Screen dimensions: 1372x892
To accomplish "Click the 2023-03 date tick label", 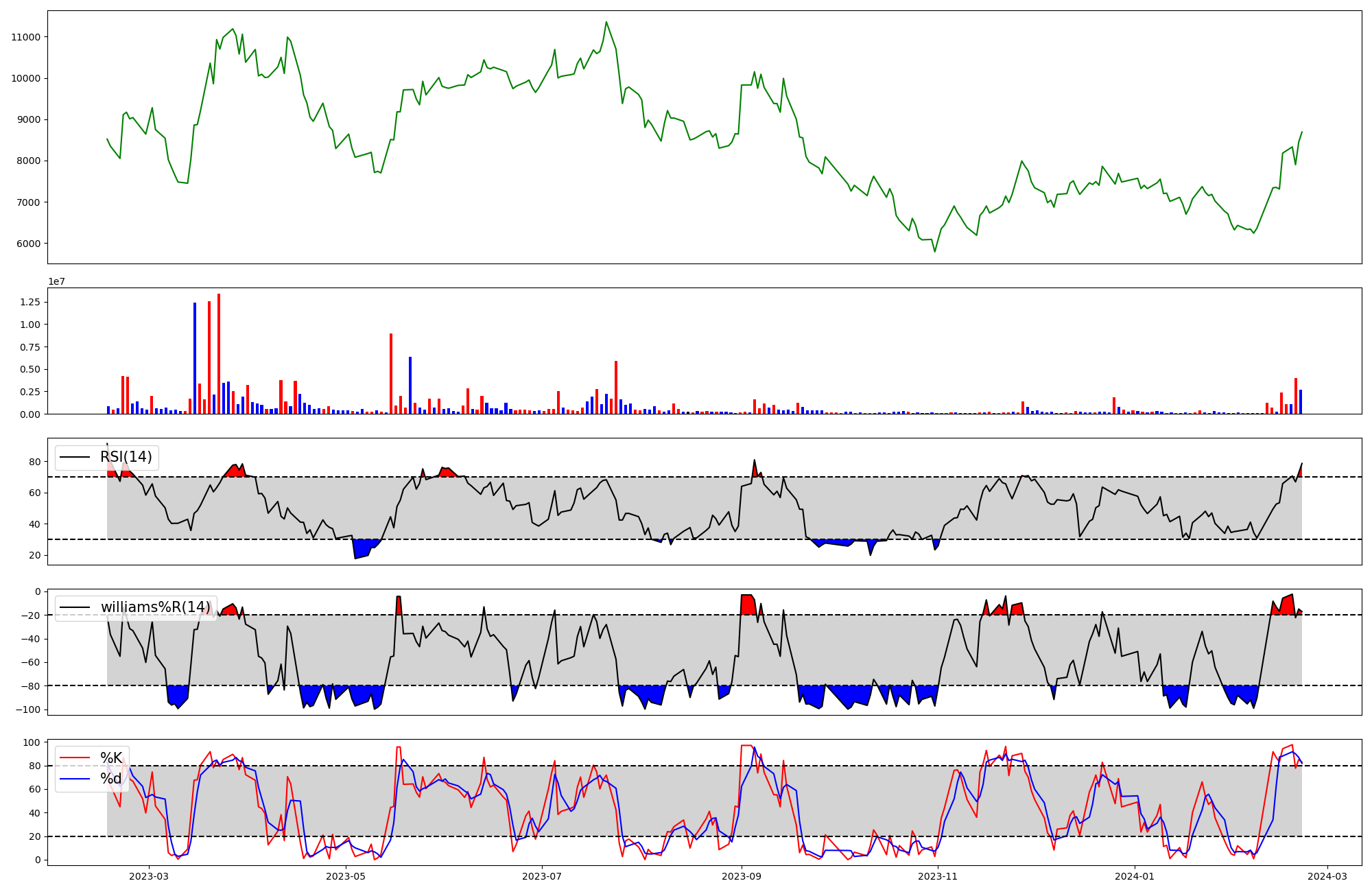I will 149,876.
